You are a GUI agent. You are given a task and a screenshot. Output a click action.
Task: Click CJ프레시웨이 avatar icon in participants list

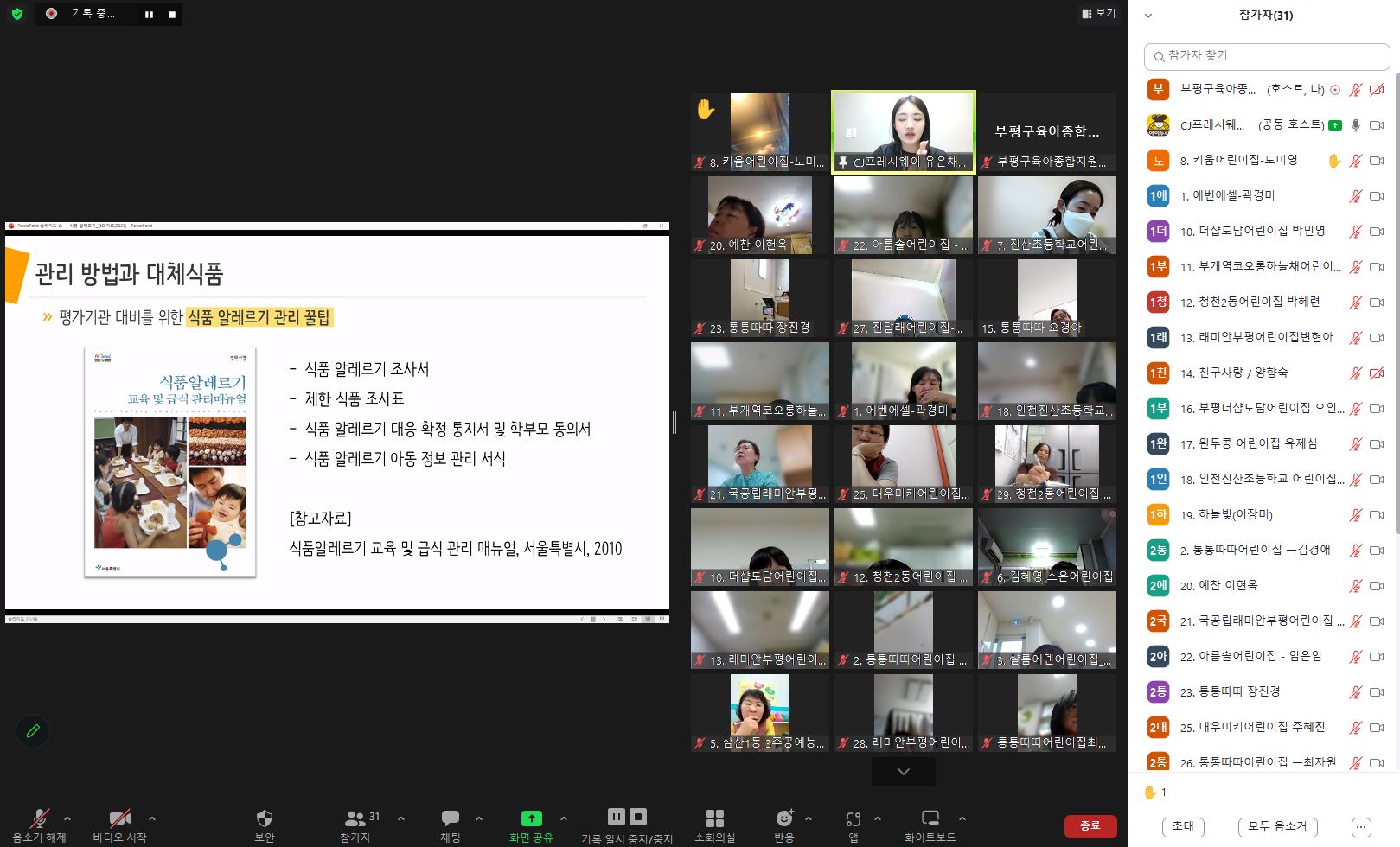[x=1158, y=125]
